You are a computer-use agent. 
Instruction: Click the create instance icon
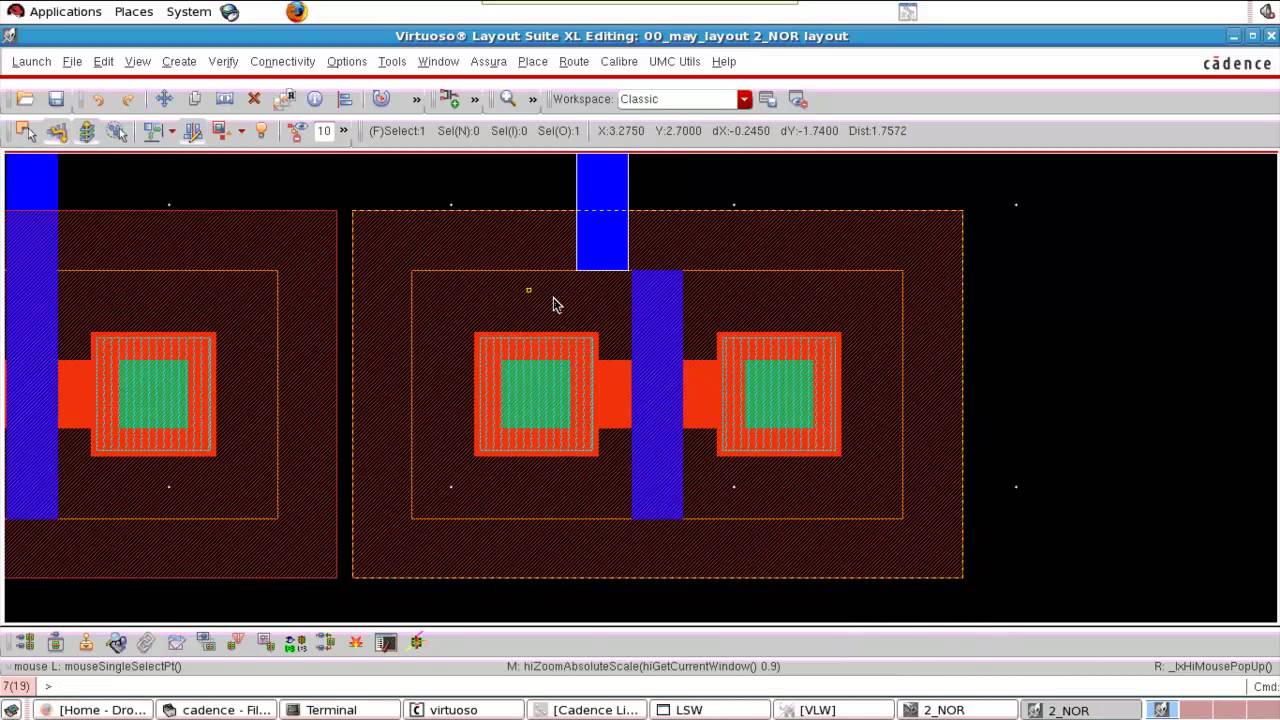(x=449, y=99)
